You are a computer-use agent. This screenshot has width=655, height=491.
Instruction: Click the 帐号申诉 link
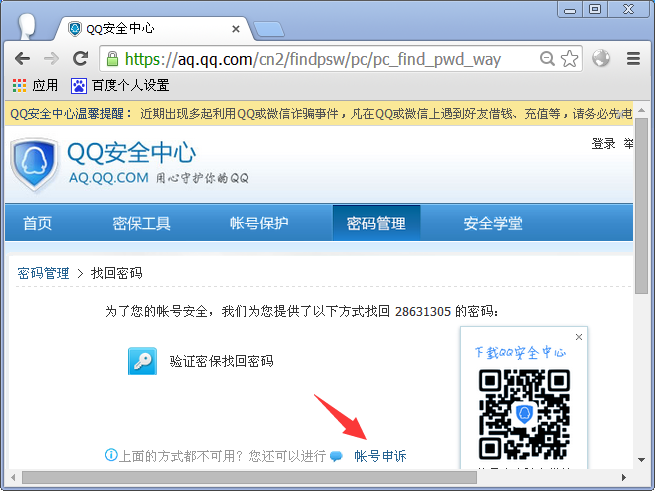[x=380, y=456]
